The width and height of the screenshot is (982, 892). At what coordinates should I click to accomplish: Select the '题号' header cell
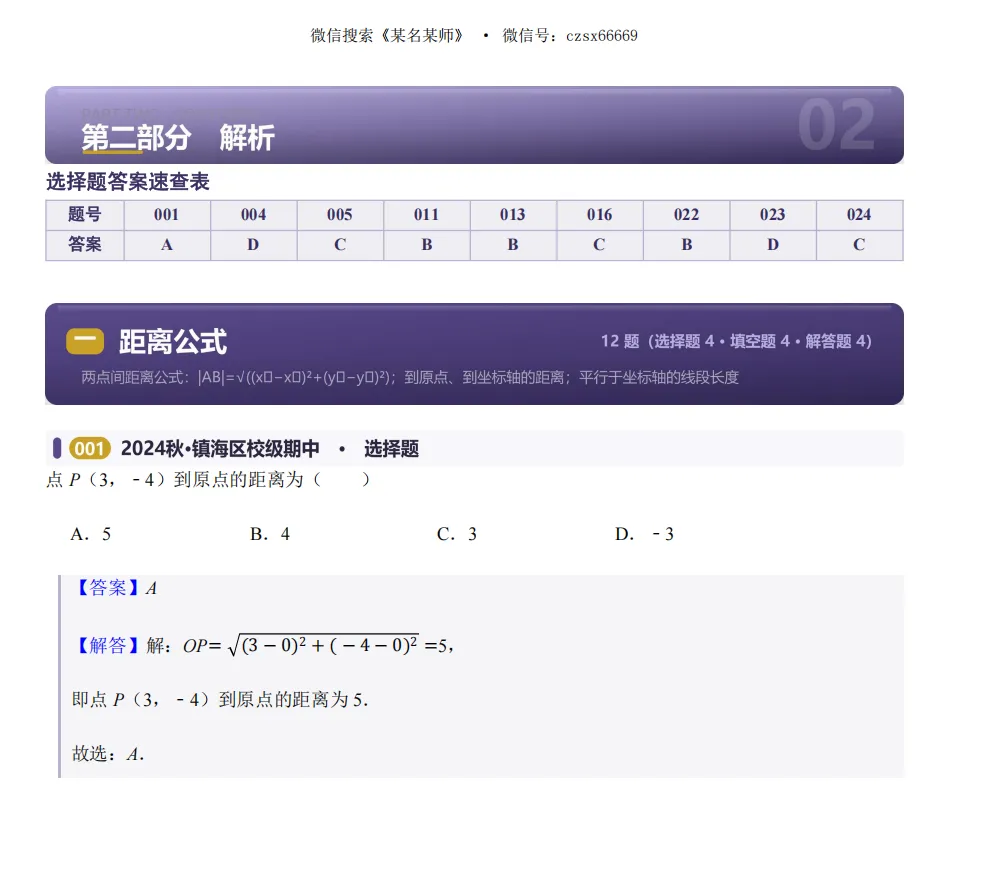85,215
